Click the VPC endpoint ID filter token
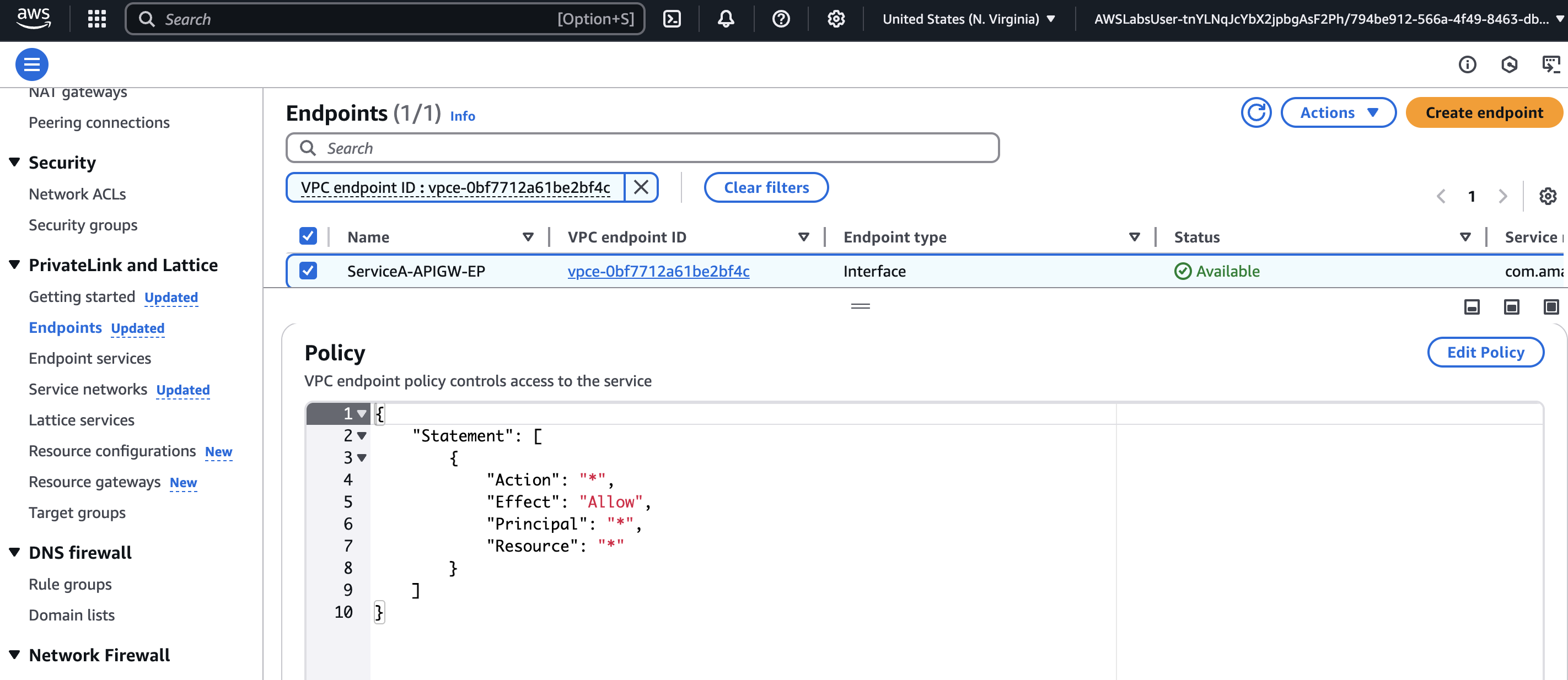Screen dimensions: 1568x680 click(x=455, y=187)
